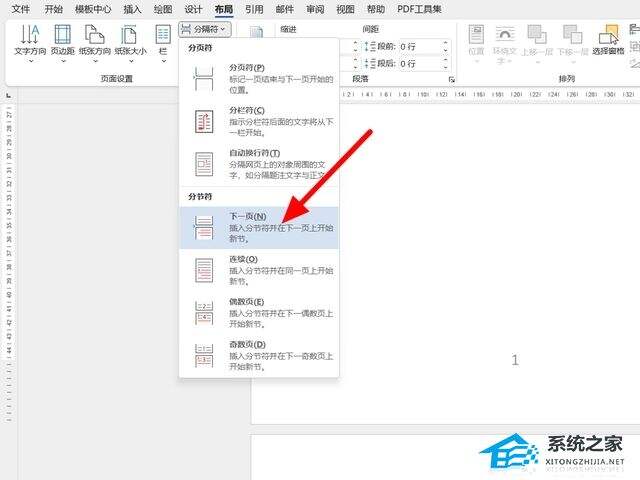Click the 分页符 page break icon
Screen dimensions: 640x480
pyautogui.click(x=204, y=79)
